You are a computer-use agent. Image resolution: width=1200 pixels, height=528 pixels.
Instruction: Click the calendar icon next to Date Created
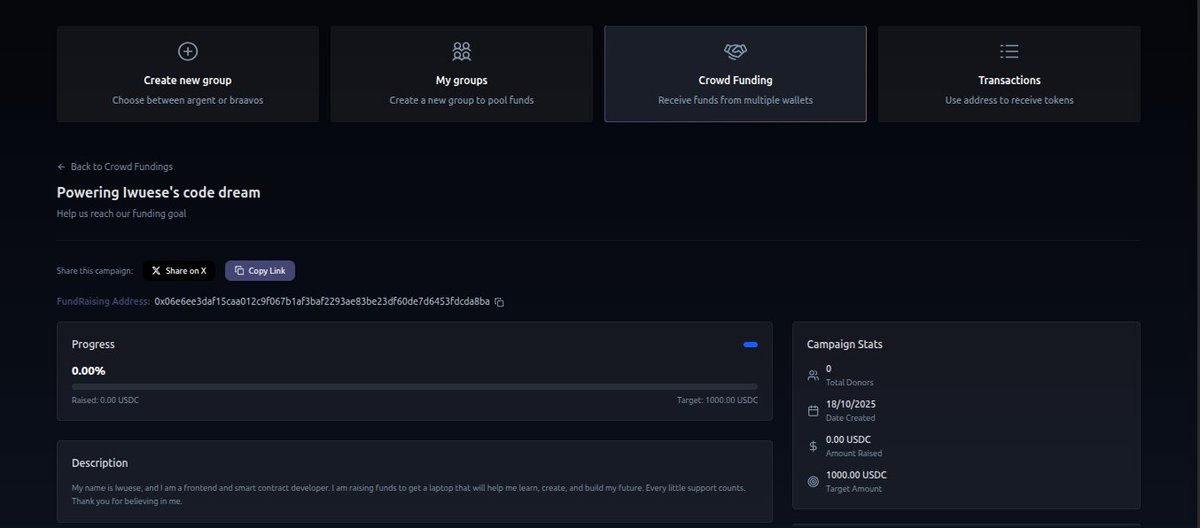(813, 411)
